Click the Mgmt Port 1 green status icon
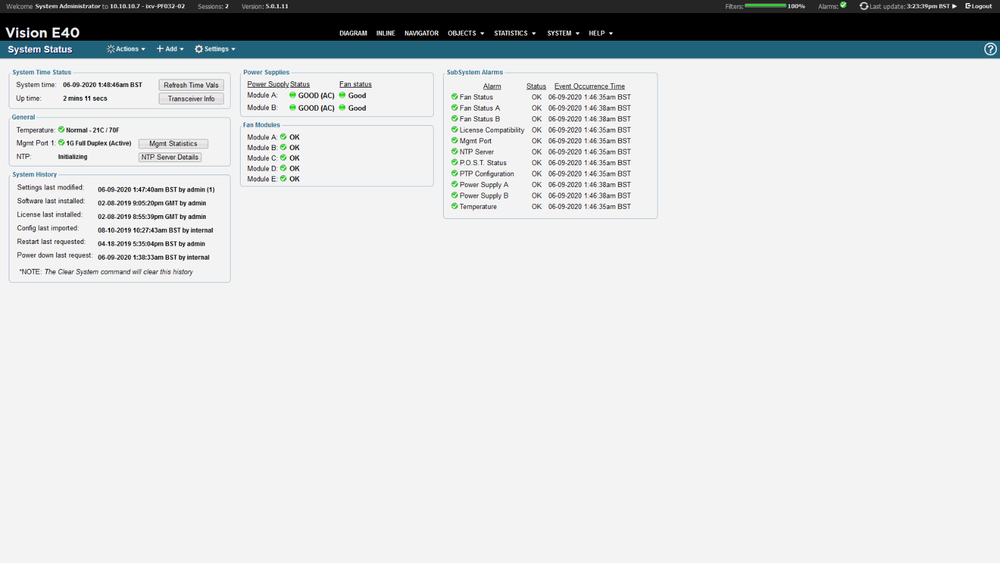 click(61, 143)
